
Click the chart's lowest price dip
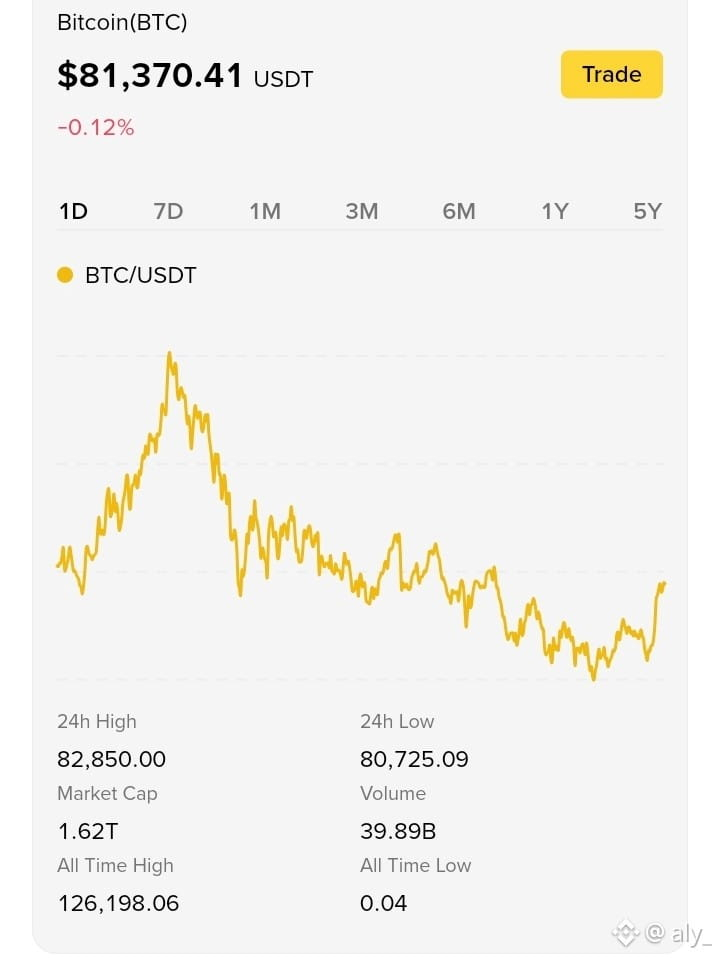pyautogui.click(x=593, y=678)
